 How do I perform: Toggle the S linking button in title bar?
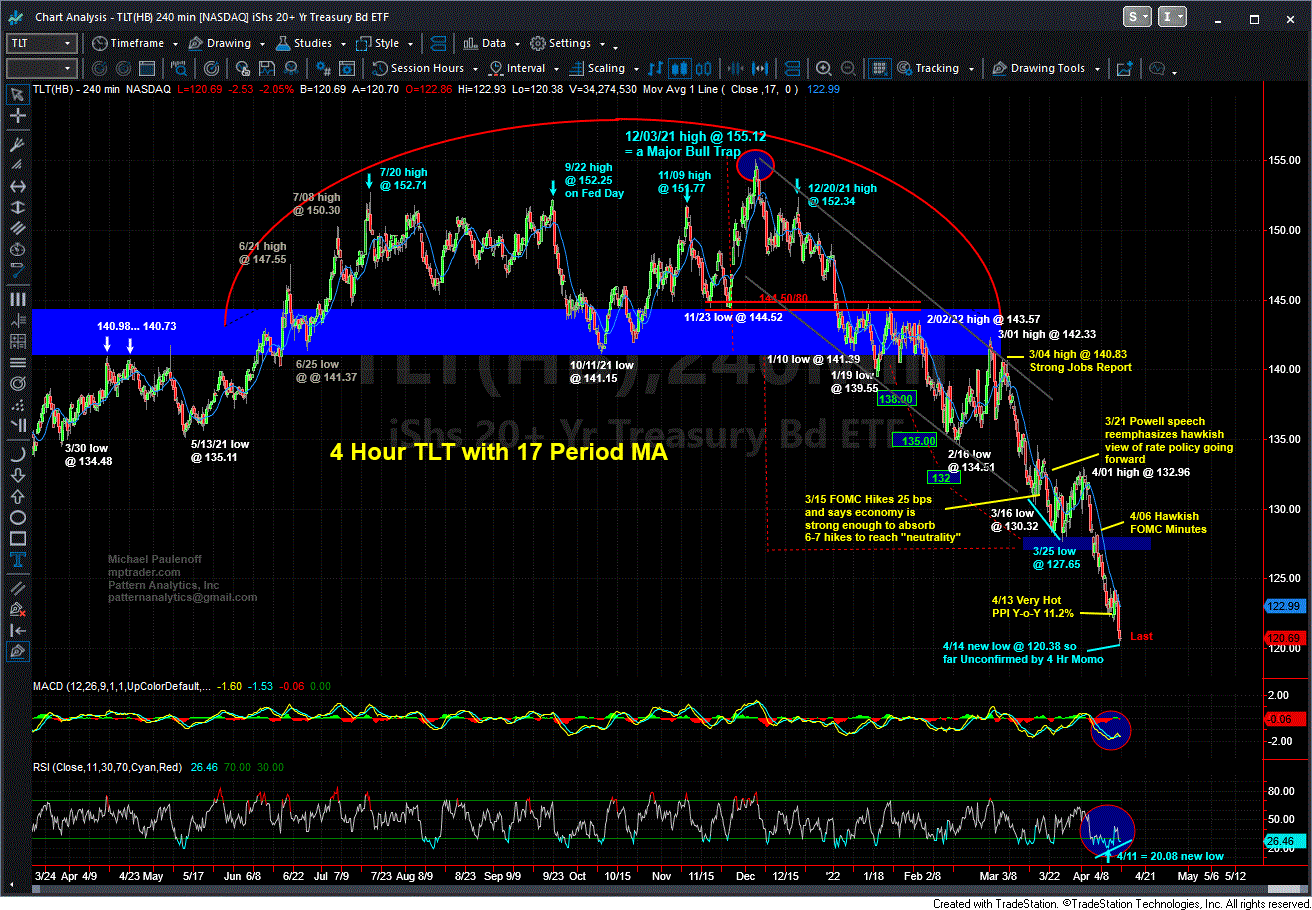pos(1137,16)
